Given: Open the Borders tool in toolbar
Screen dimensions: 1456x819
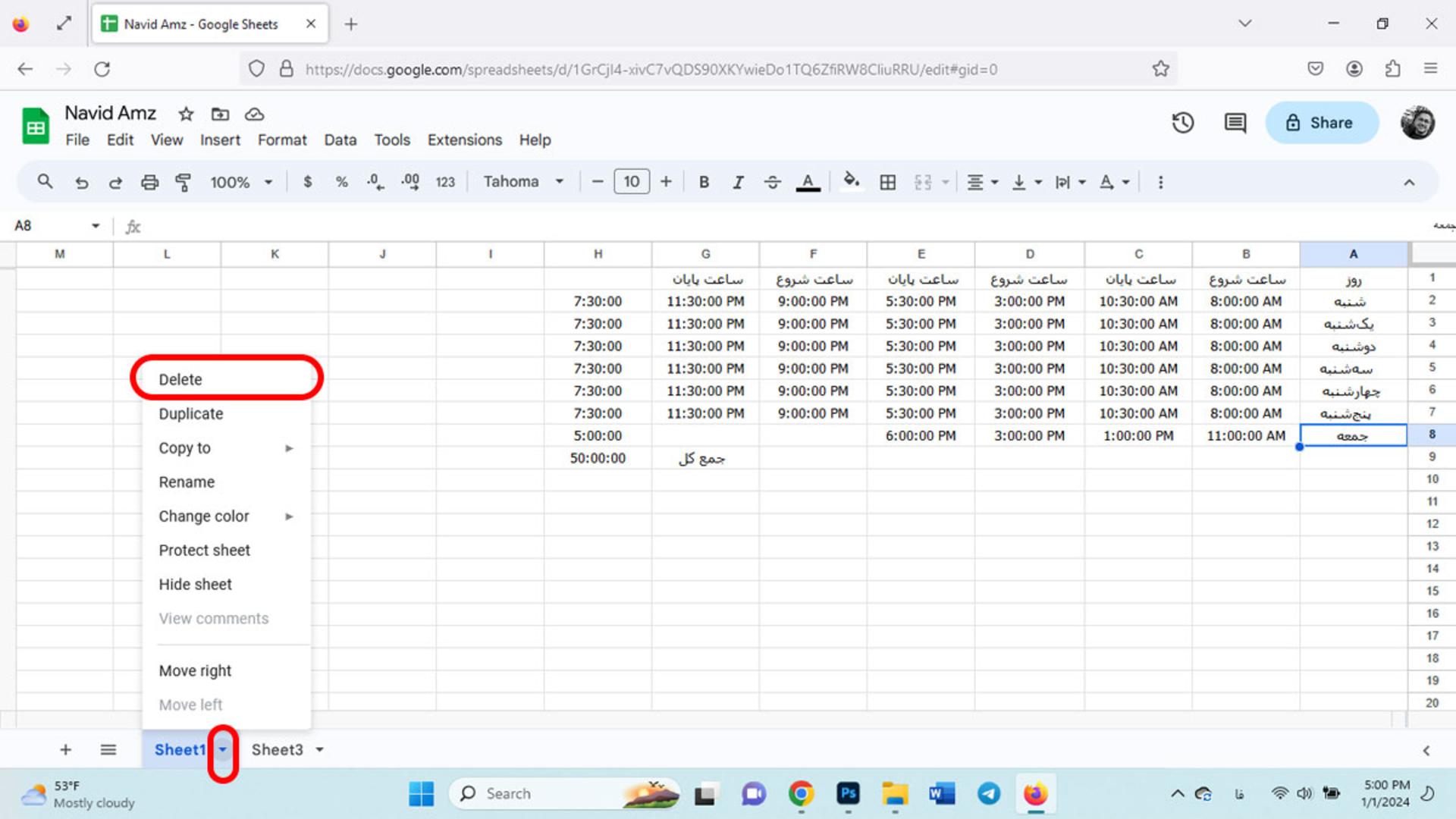Looking at the screenshot, I should coord(887,182).
